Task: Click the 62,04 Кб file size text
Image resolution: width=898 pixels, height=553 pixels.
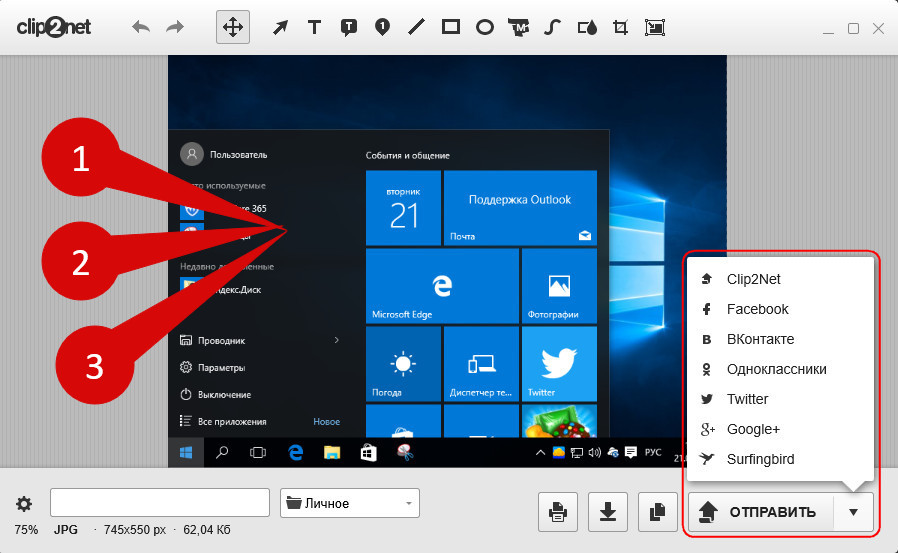Action: pyautogui.click(x=207, y=530)
